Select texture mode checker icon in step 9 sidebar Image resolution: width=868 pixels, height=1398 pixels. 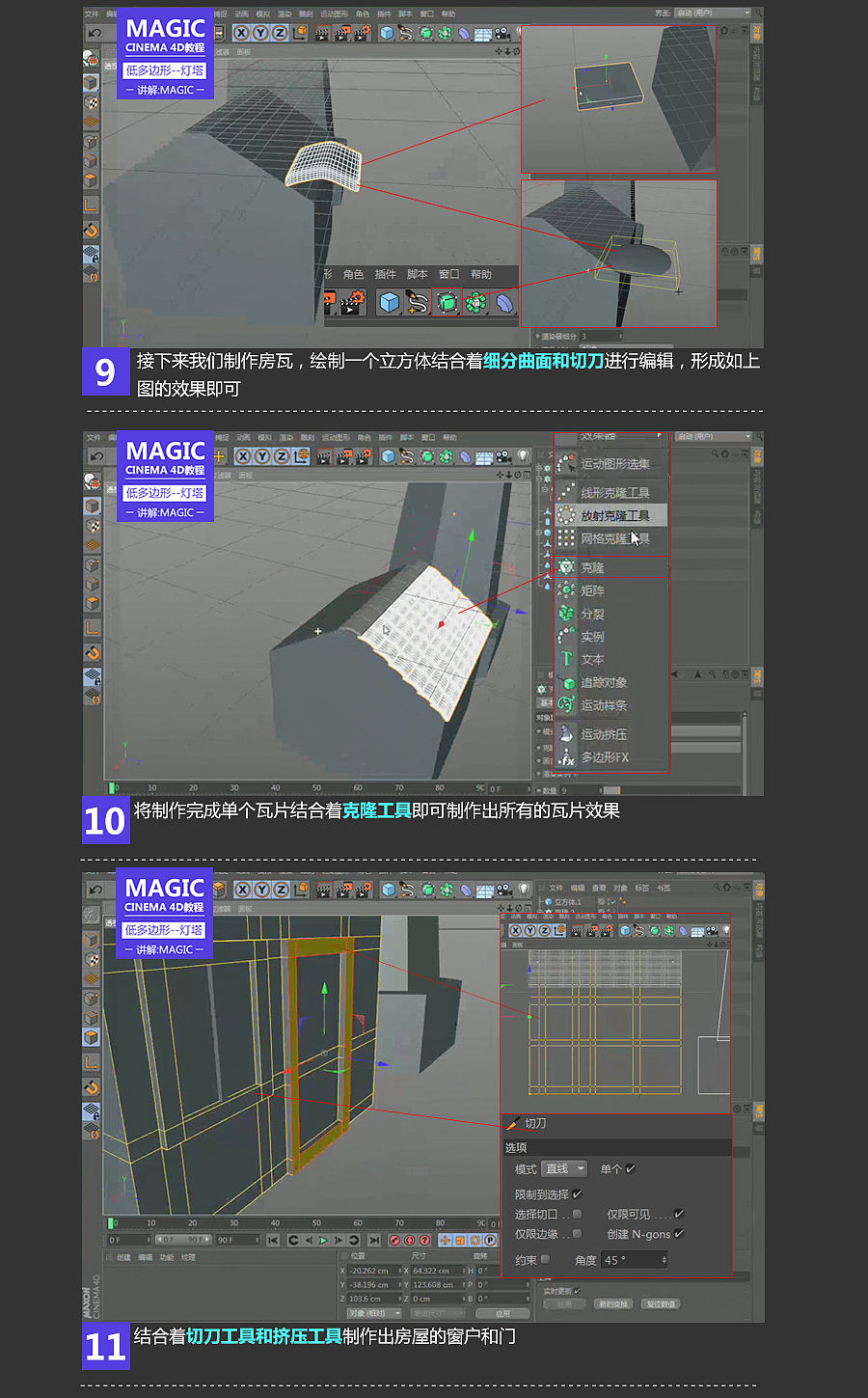[91, 103]
